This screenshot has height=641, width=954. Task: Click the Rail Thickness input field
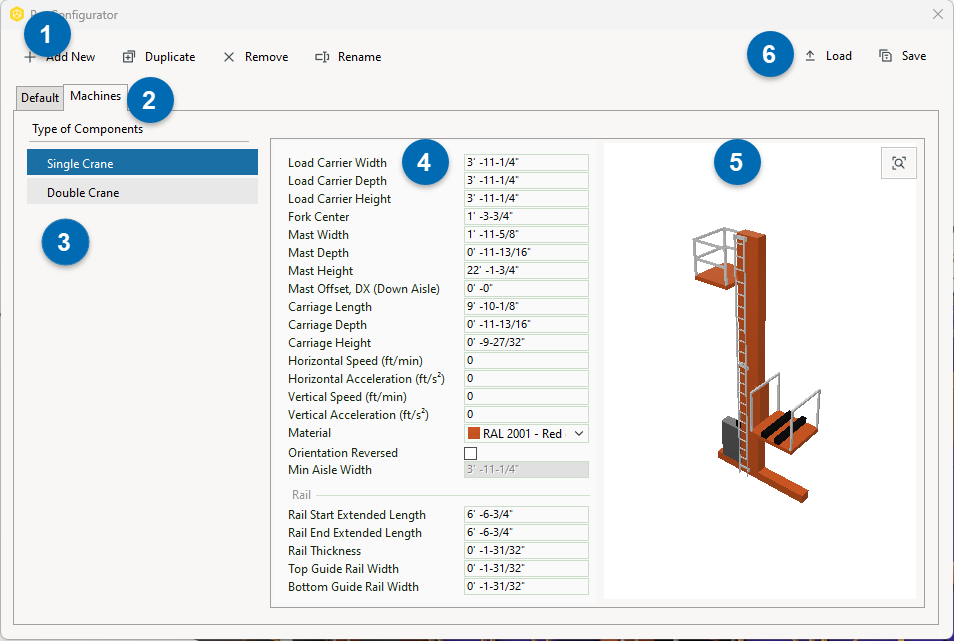(x=525, y=550)
